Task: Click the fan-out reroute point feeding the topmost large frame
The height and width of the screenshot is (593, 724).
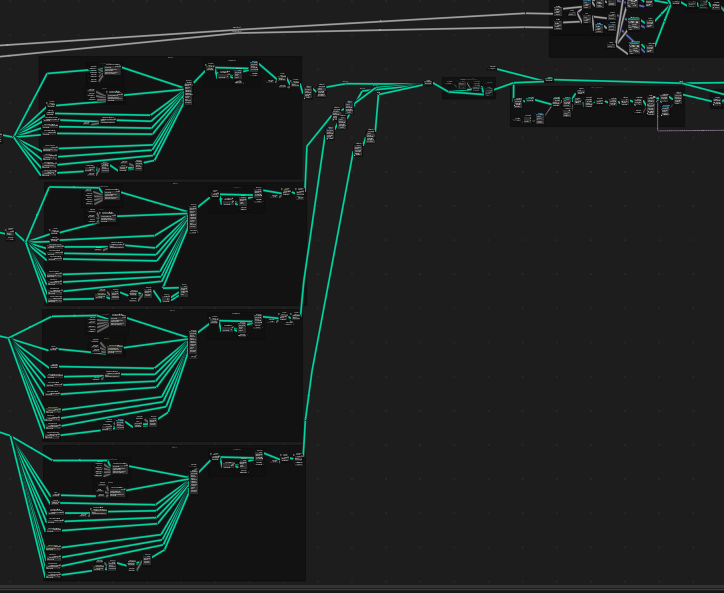Action: 14,136
